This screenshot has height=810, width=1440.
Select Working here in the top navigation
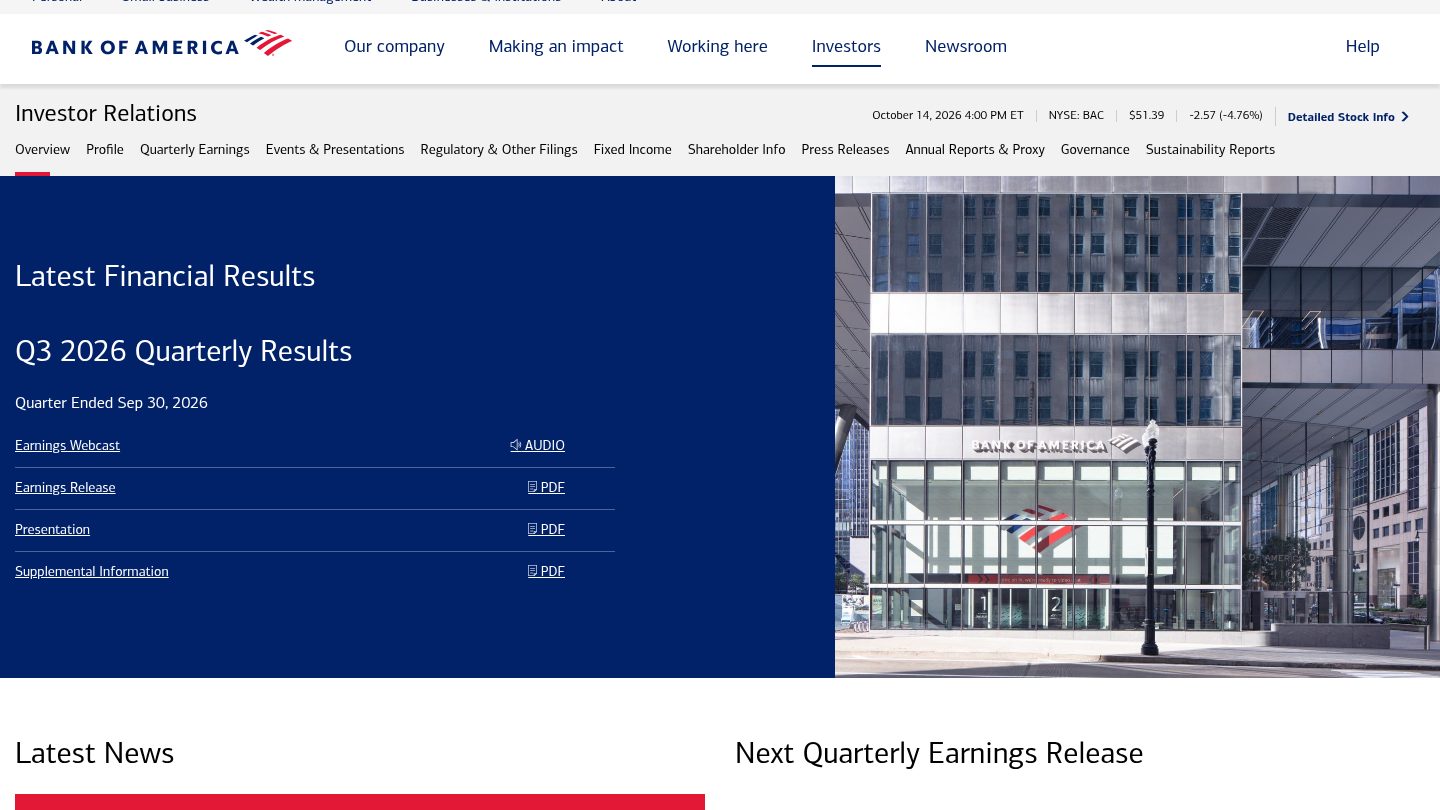pyautogui.click(x=717, y=46)
